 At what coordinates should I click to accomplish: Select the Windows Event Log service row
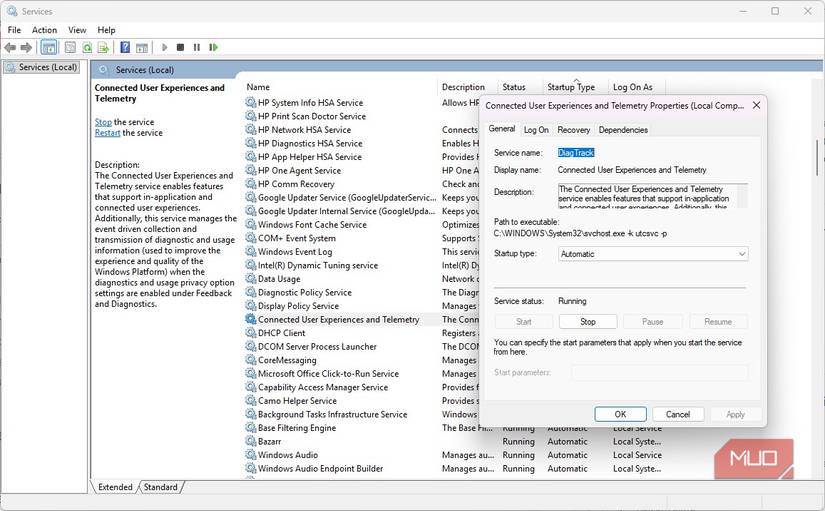[297, 252]
